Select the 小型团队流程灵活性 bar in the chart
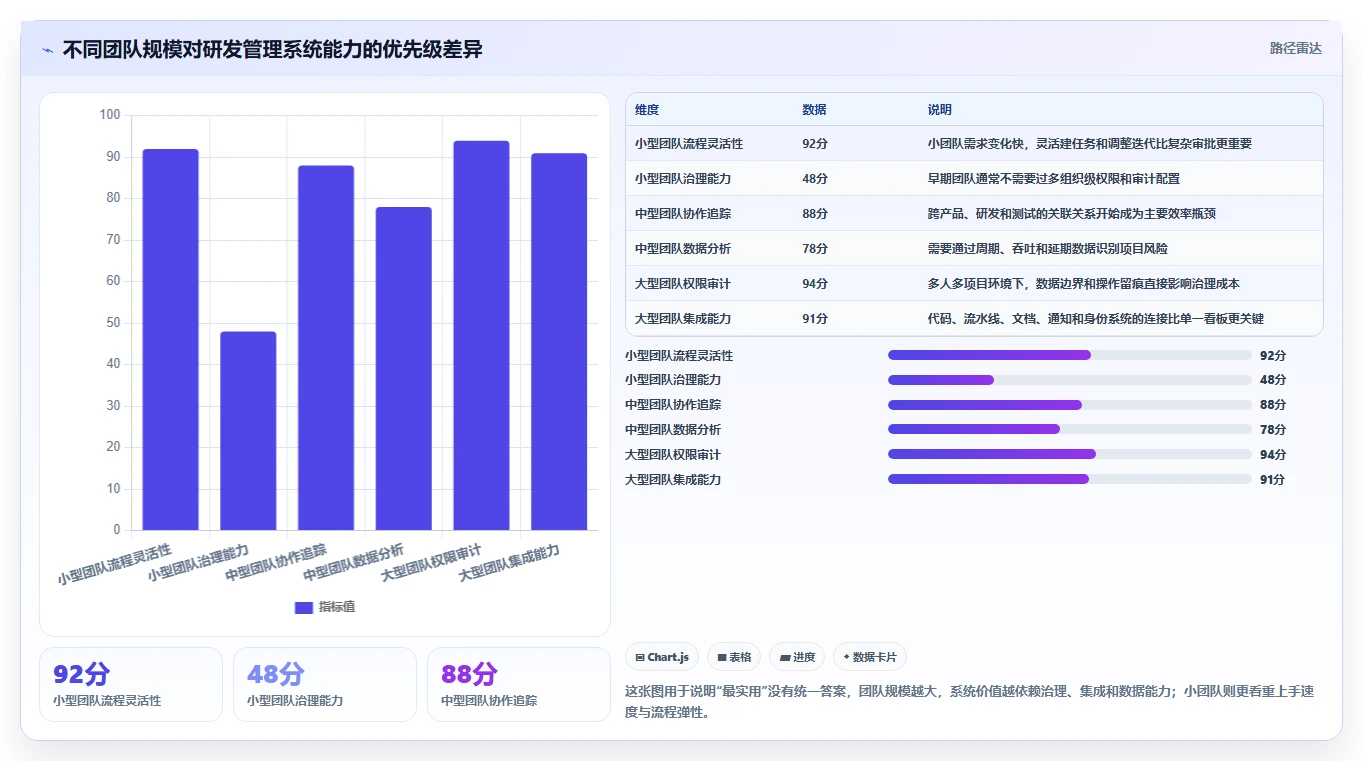Screen dimensions: 1363x761 tap(170, 339)
